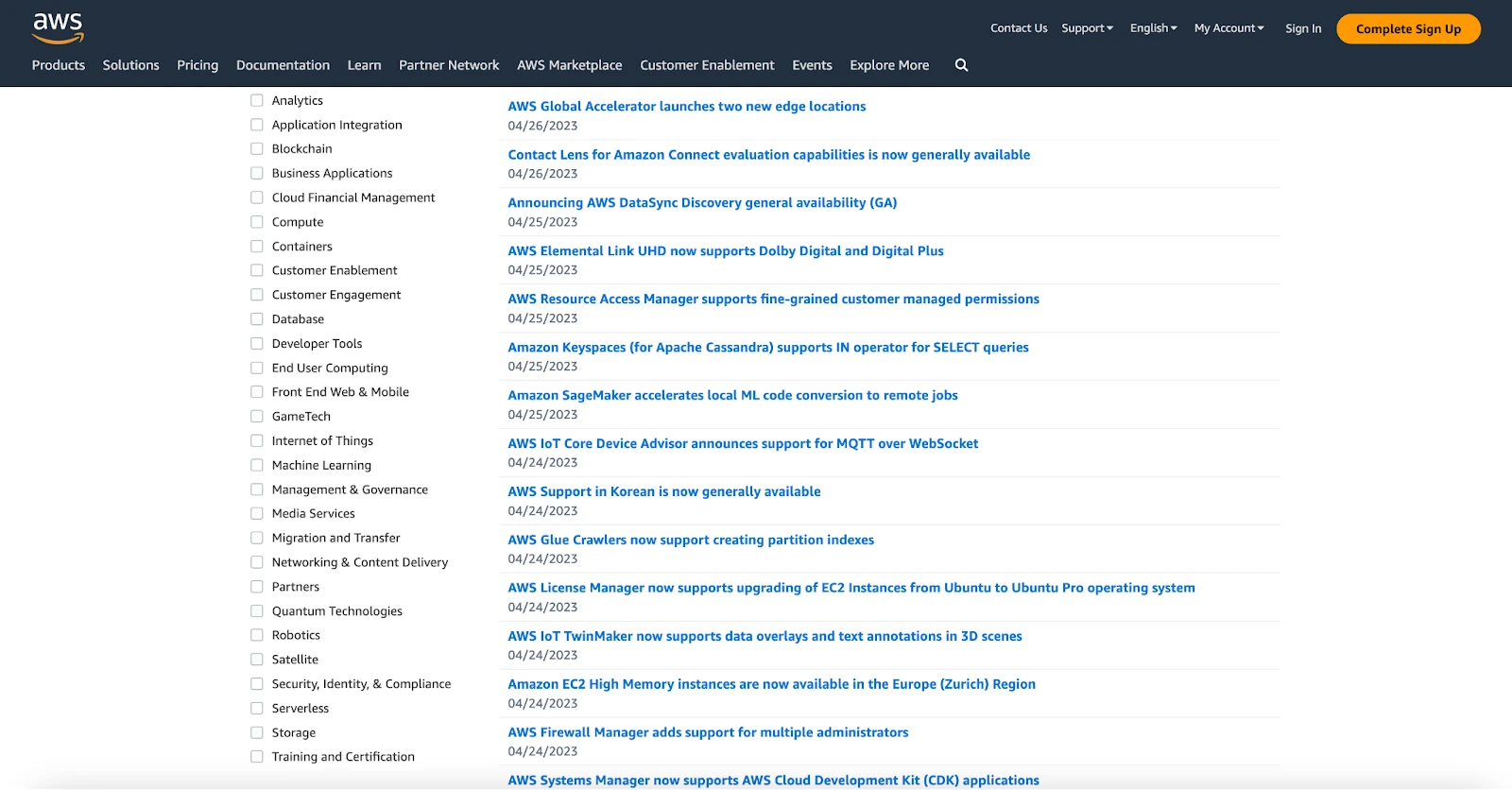This screenshot has width=1512, height=790.
Task: Click the Sign In link
Action: pos(1303,28)
